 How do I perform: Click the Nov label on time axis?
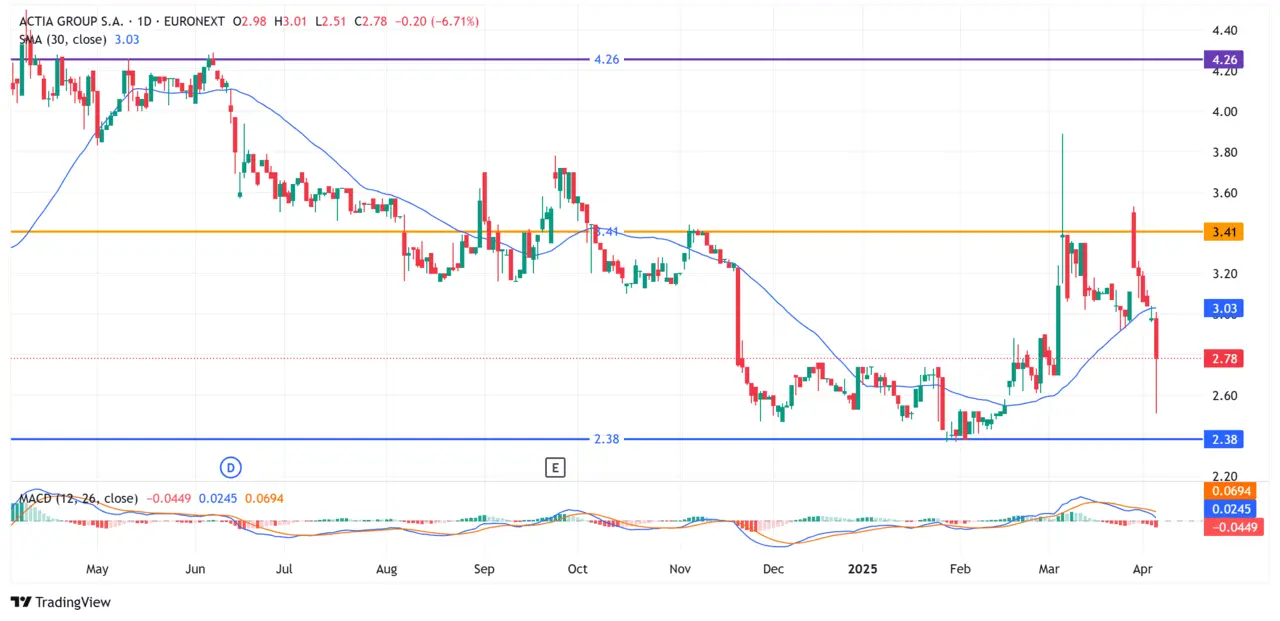point(680,569)
